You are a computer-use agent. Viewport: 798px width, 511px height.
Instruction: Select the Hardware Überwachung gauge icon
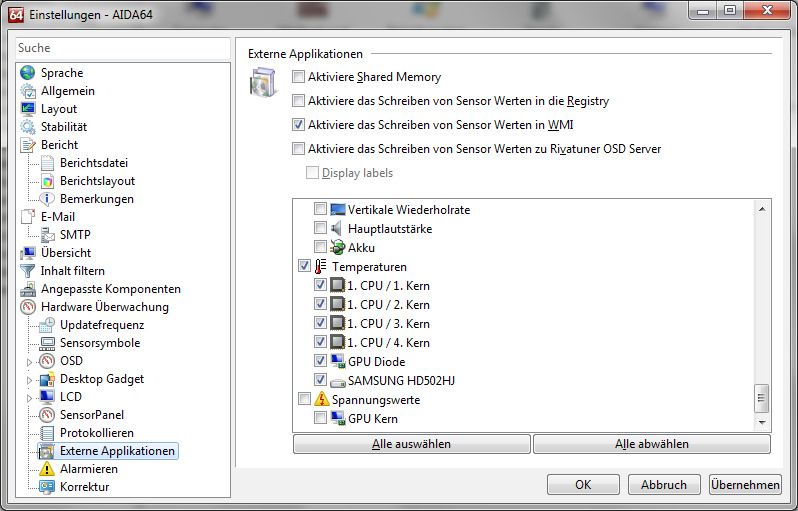click(28, 307)
